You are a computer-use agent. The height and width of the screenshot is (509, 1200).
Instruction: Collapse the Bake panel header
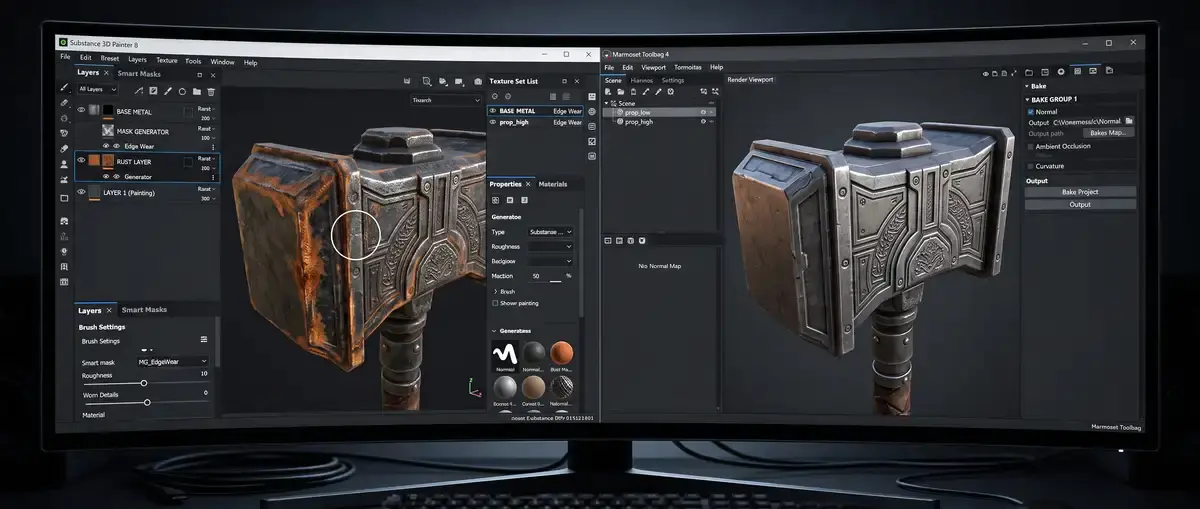point(1027,86)
